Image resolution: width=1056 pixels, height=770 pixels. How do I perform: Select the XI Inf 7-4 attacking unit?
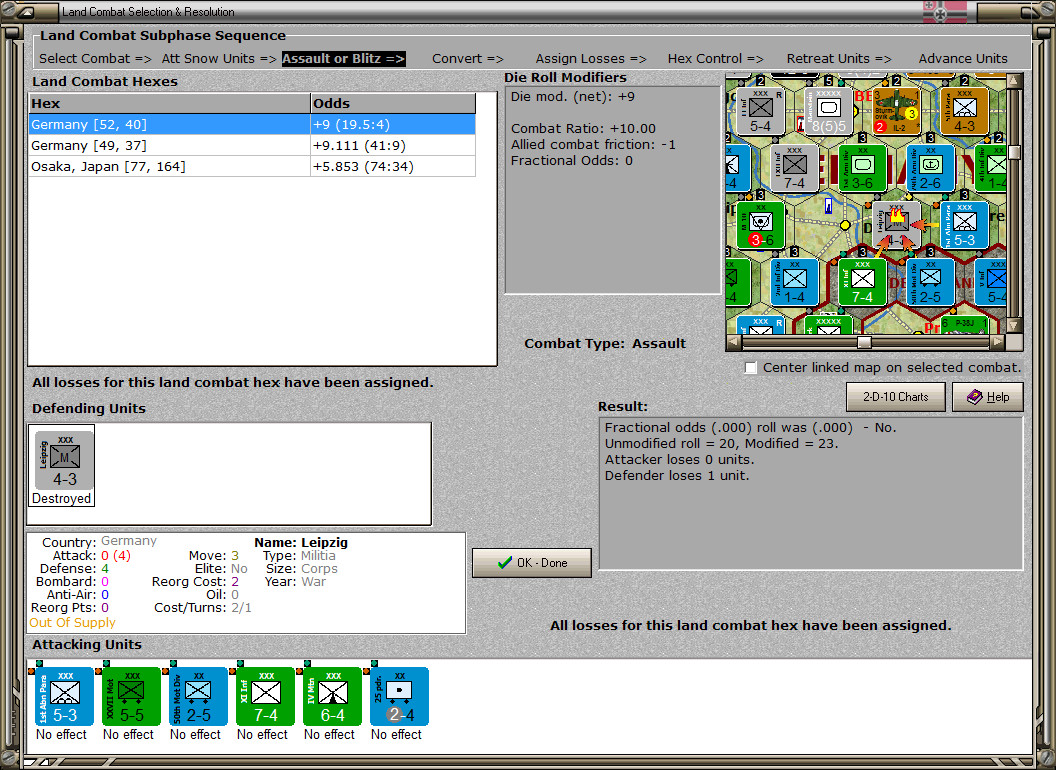point(265,696)
